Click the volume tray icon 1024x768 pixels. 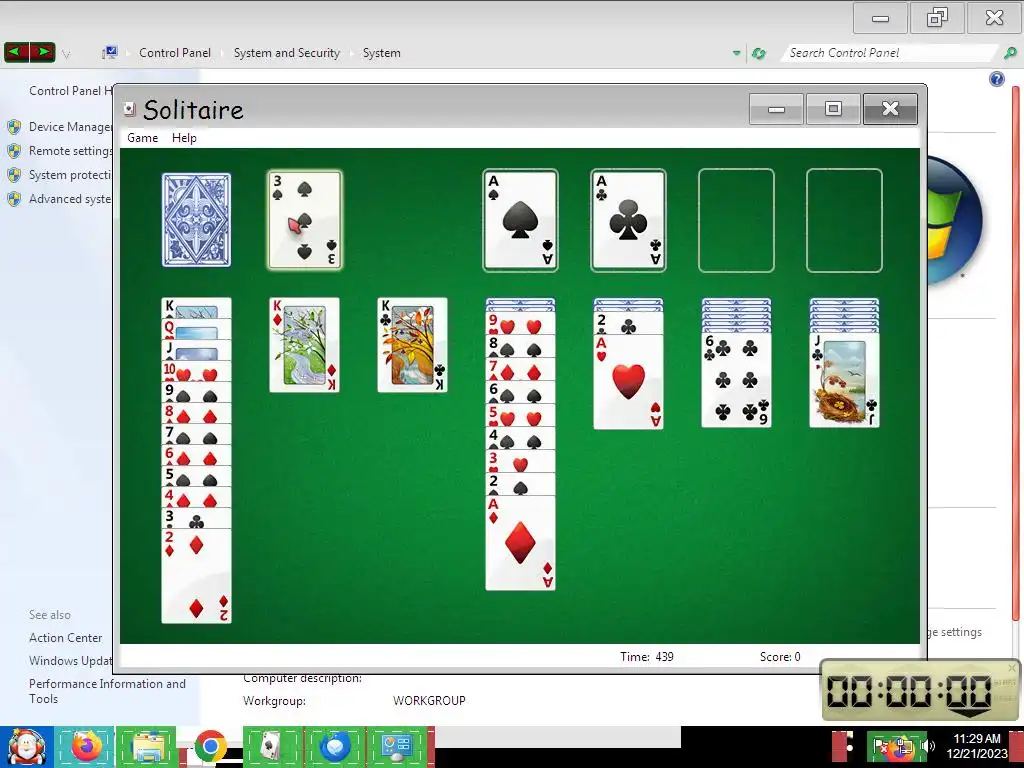(x=927, y=746)
